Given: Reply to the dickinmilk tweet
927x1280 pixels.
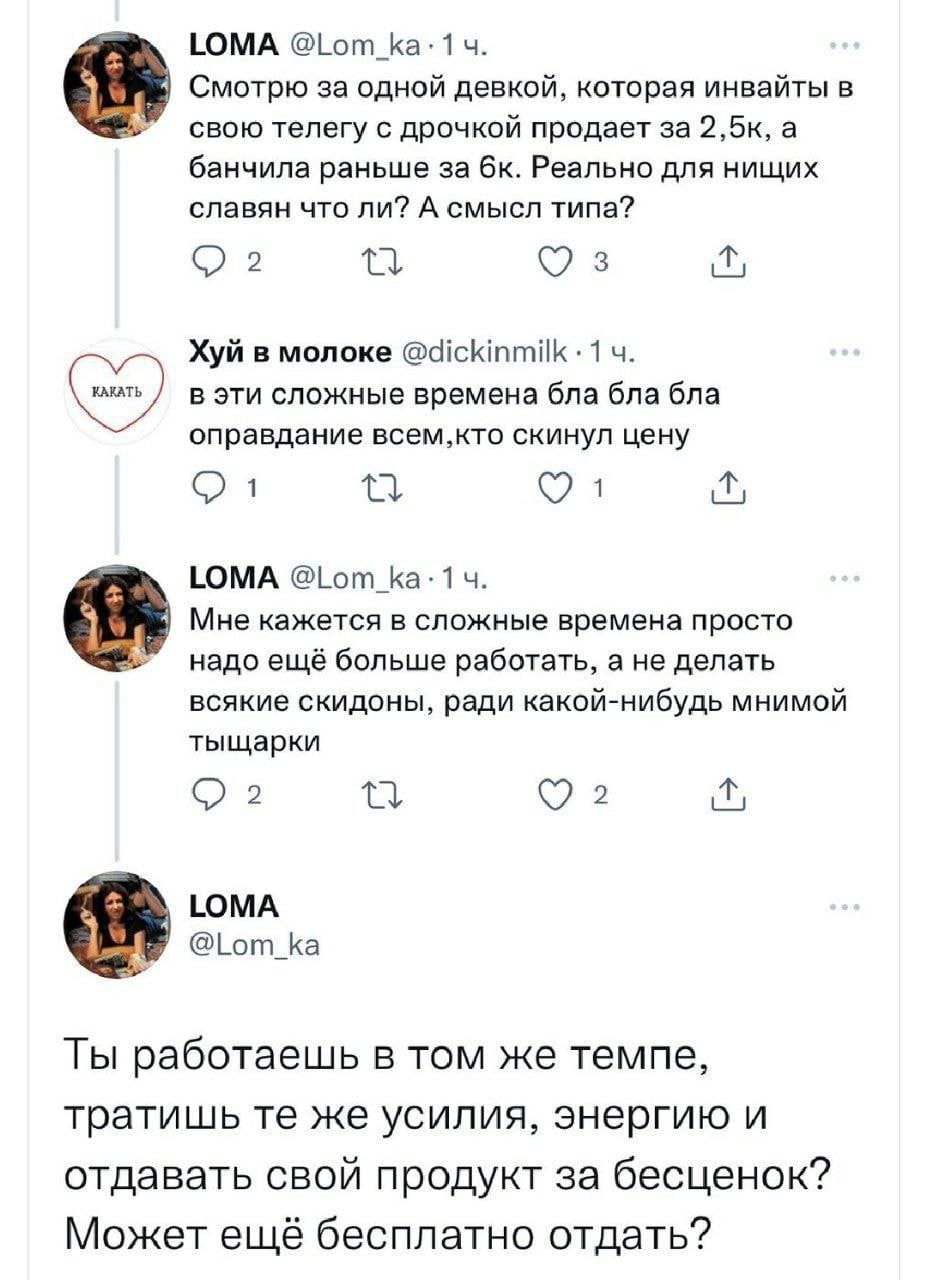Looking at the screenshot, I should 201,491.
